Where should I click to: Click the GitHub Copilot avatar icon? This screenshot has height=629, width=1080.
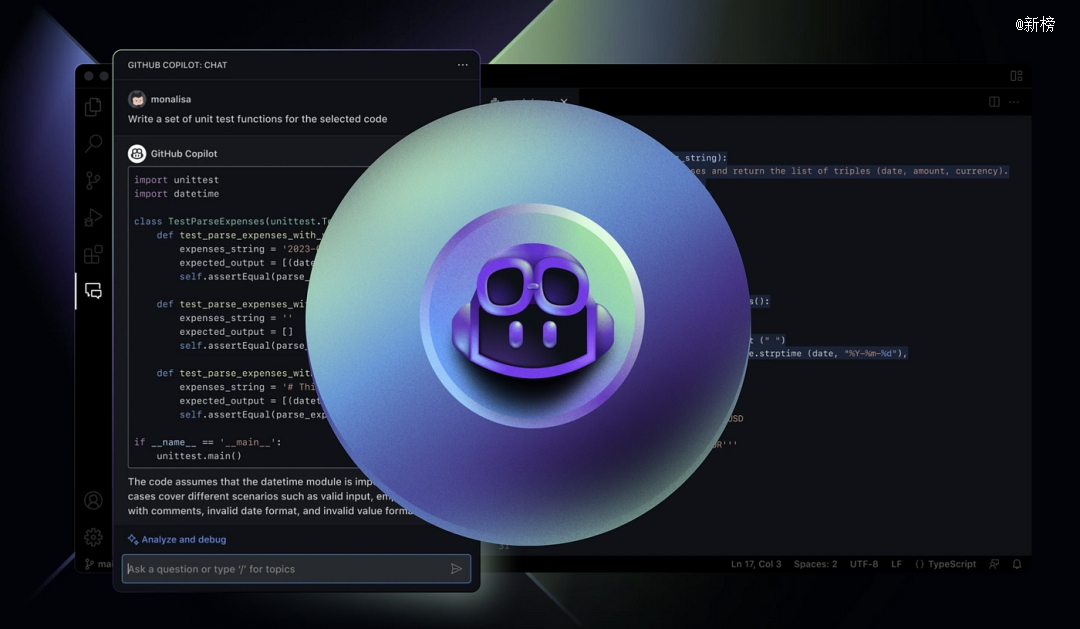click(x=137, y=154)
